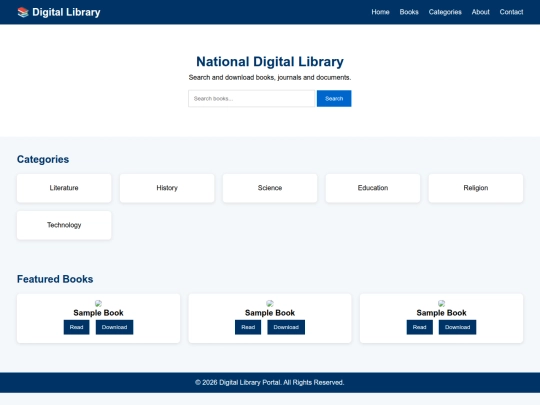Image resolution: width=540 pixels, height=405 pixels.
Task: Download the middle Sample Book
Action: click(x=286, y=327)
